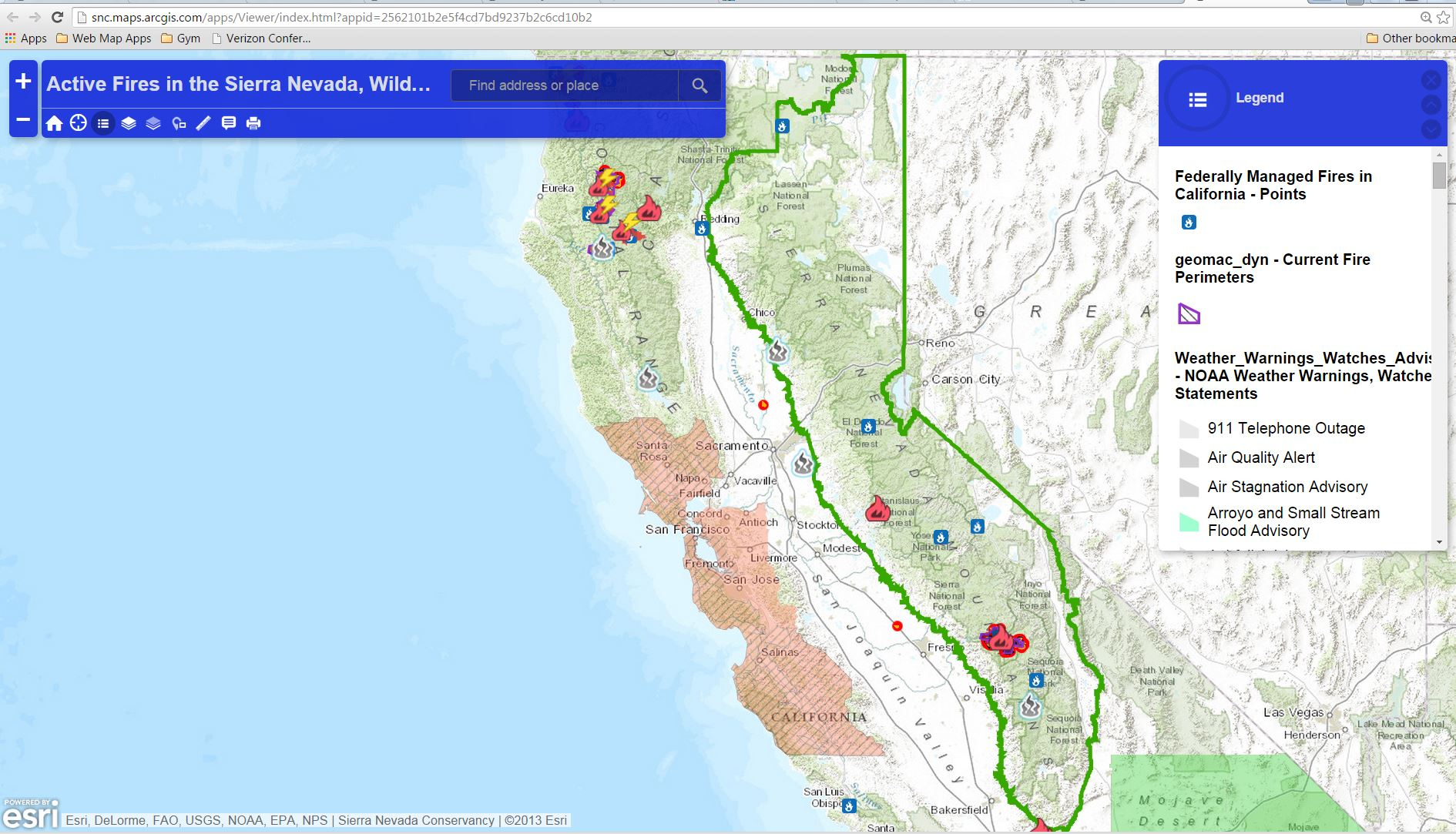Open the Gym bookmarks folder
1456x834 pixels.
(x=181, y=39)
